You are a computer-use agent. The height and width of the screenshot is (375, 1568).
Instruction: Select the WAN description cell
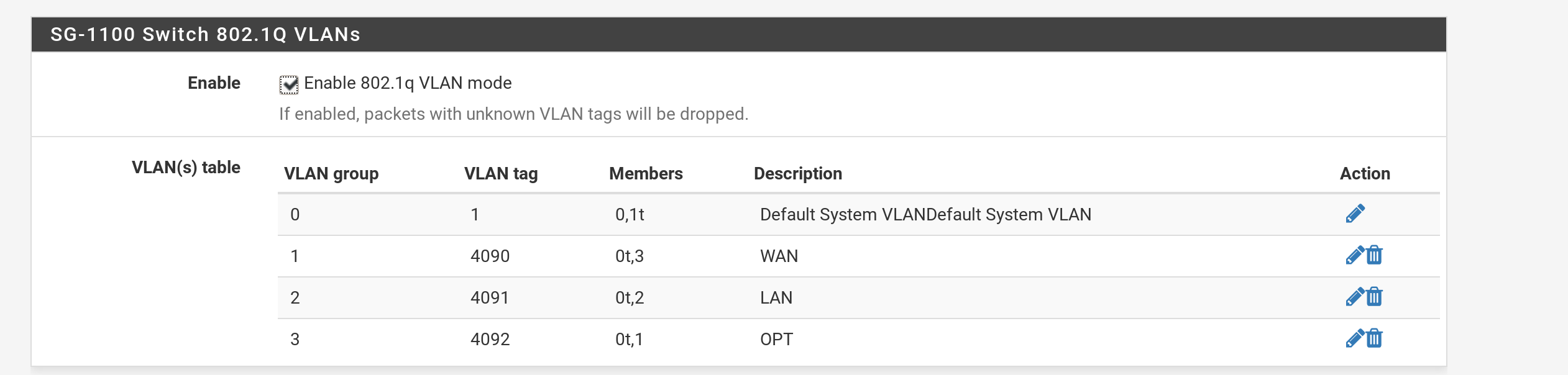pyautogui.click(x=779, y=256)
